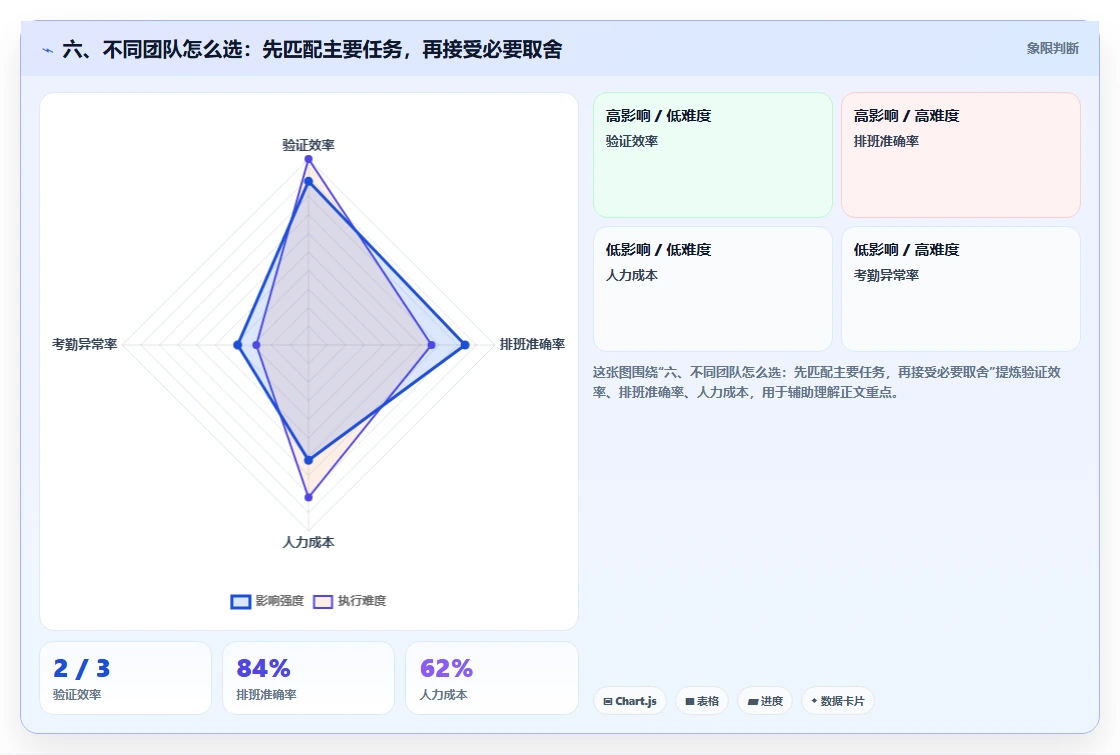The width and height of the screenshot is (1120, 755).
Task: Click the 验证效率 axis label on radar chart
Action: (309, 145)
